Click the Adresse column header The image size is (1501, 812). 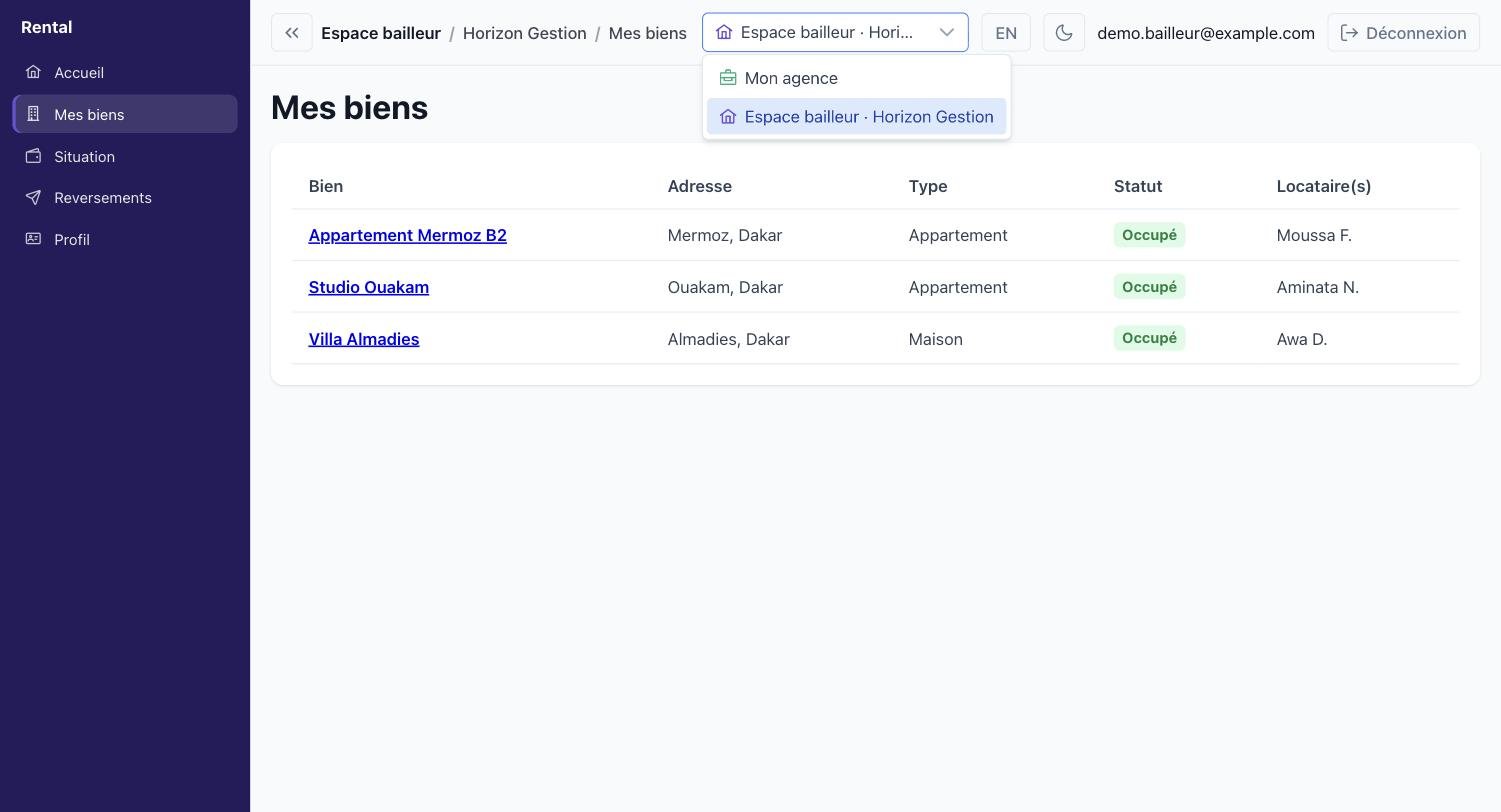(699, 186)
